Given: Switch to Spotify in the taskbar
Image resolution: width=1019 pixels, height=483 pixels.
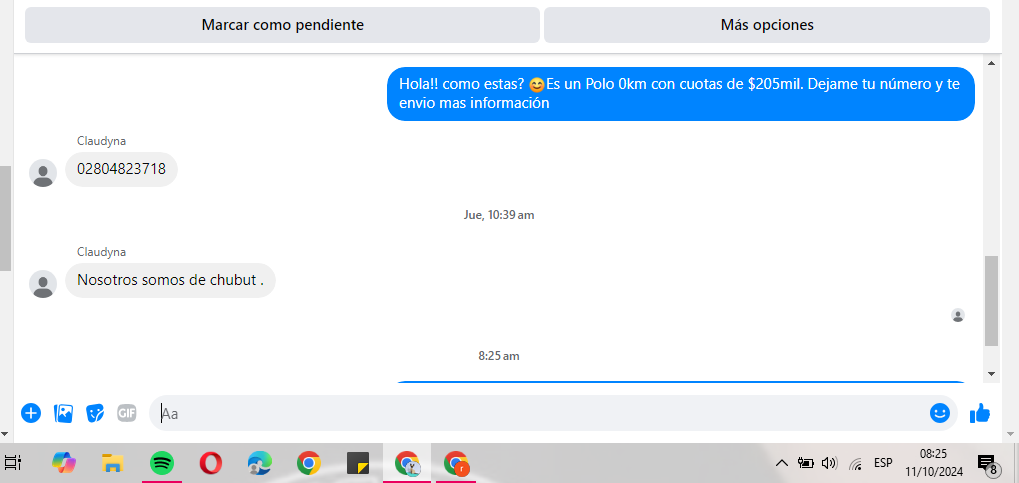Looking at the screenshot, I should click(x=162, y=463).
